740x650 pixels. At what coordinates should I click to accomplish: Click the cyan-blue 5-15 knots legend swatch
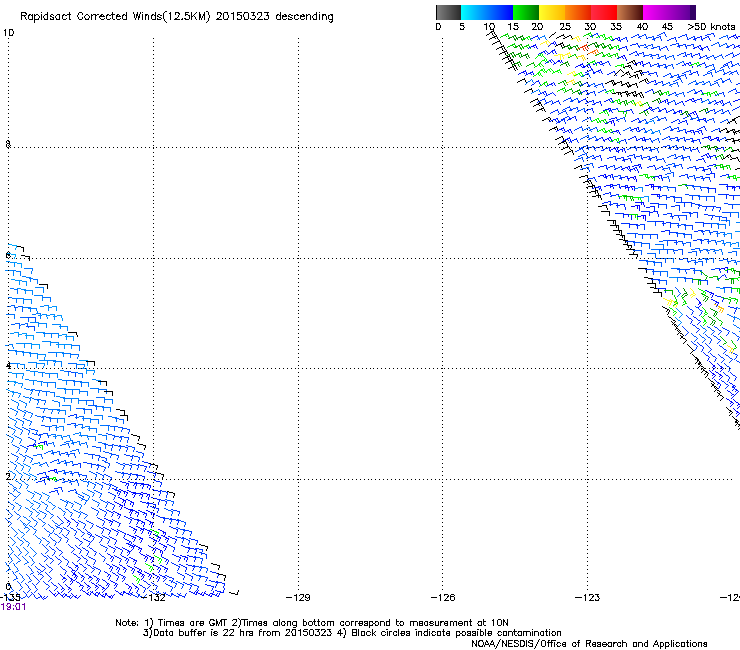point(487,12)
